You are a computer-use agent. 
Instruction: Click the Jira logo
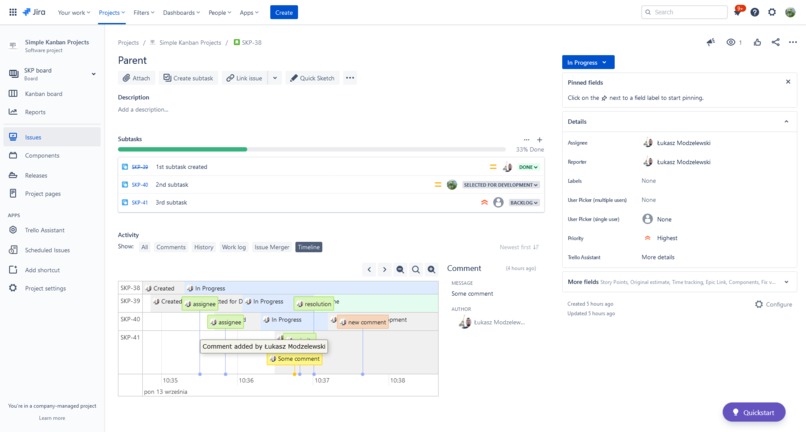coord(34,12)
